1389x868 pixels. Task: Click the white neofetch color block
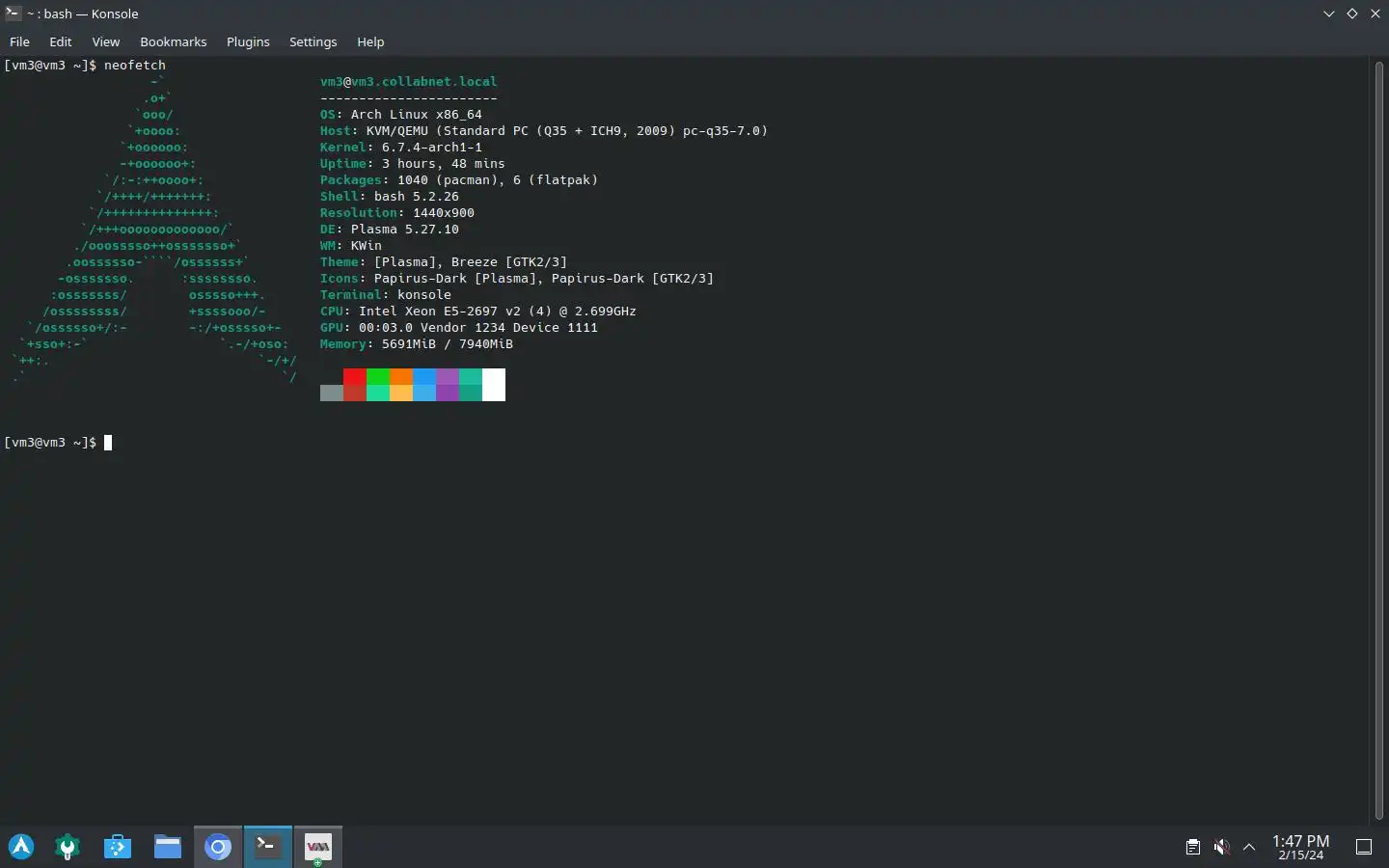(494, 385)
